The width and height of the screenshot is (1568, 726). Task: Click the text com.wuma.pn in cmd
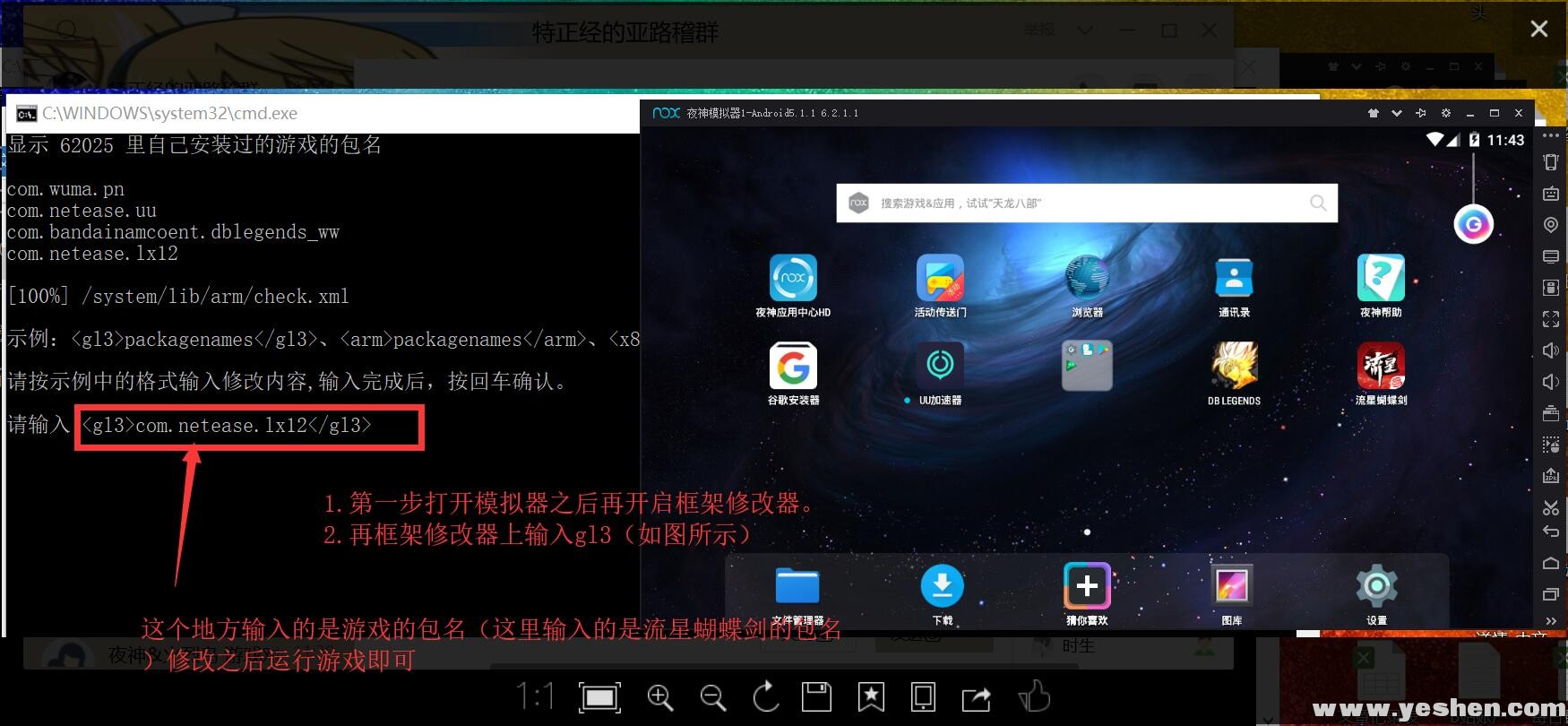pos(65,189)
